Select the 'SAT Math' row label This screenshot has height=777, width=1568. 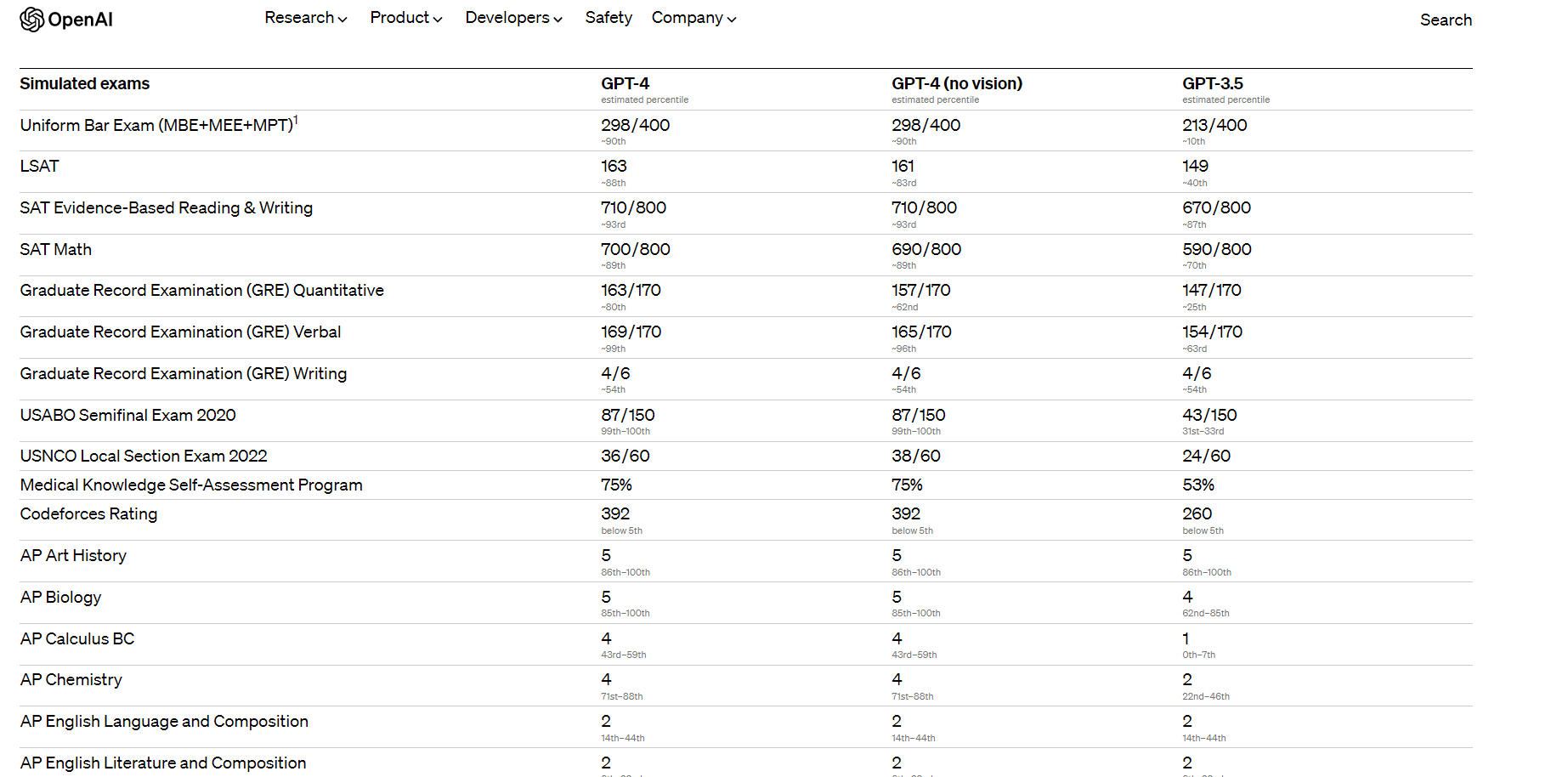tap(56, 249)
